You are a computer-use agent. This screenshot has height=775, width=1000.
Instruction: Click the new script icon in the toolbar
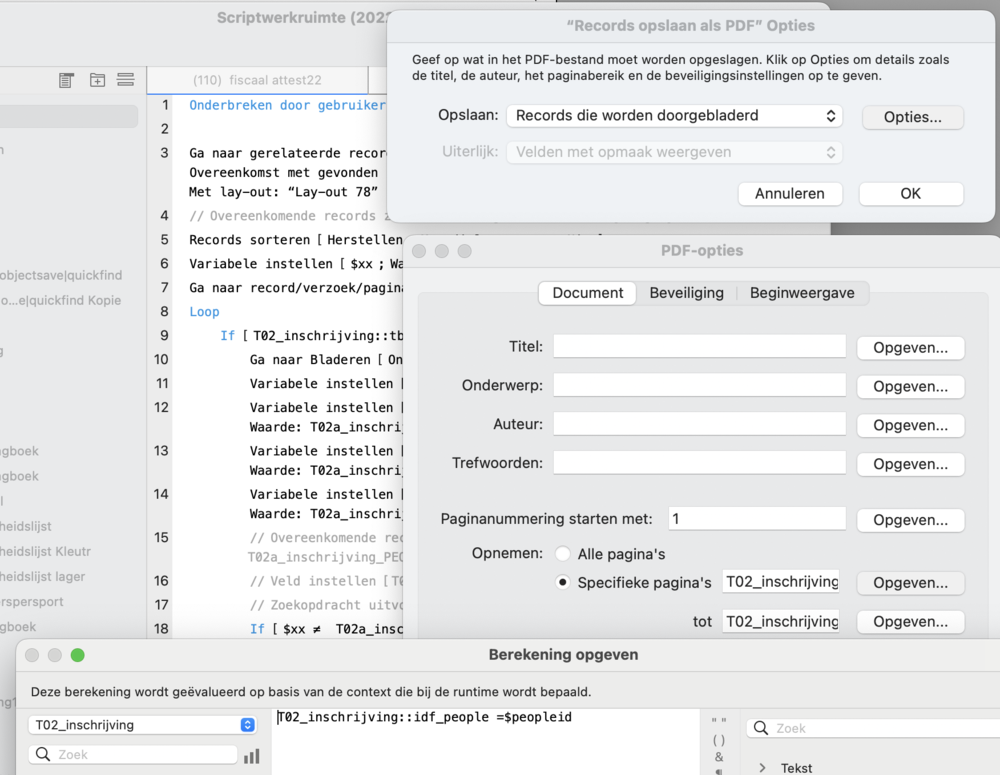click(66, 80)
